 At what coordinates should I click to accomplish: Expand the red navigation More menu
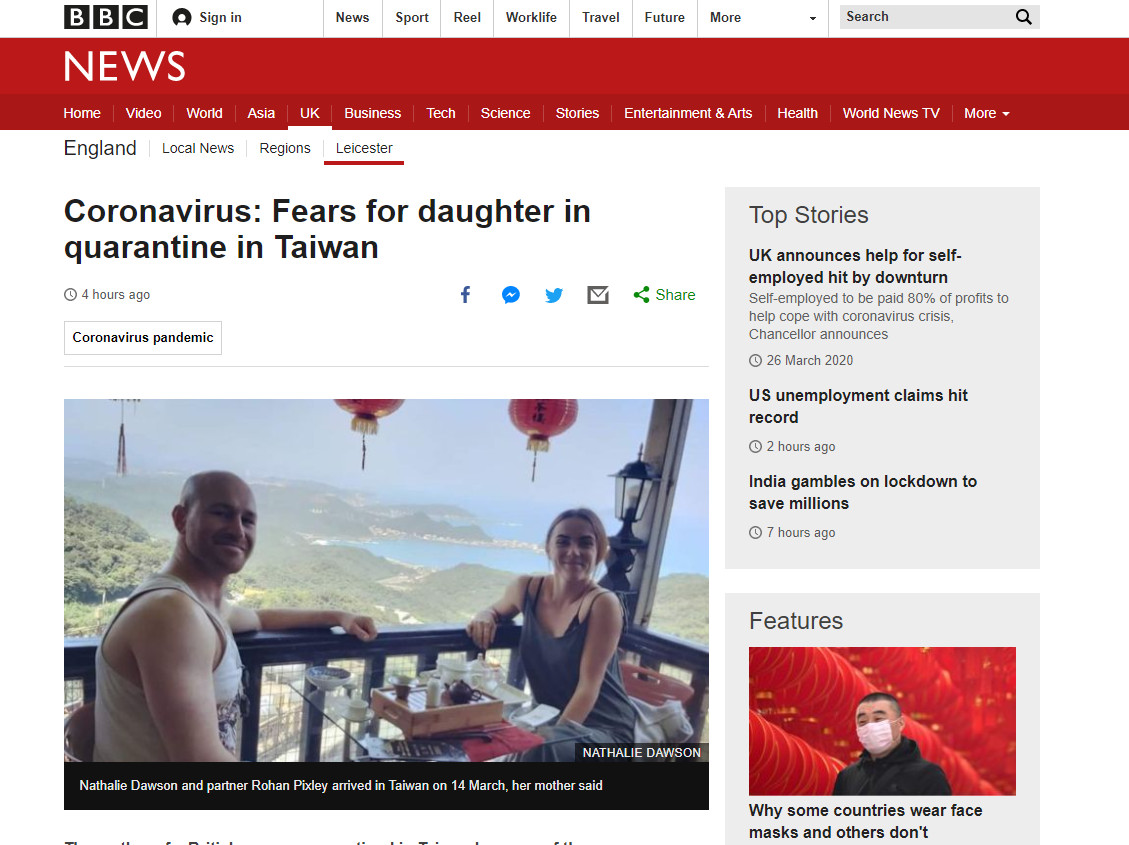pyautogui.click(x=986, y=113)
